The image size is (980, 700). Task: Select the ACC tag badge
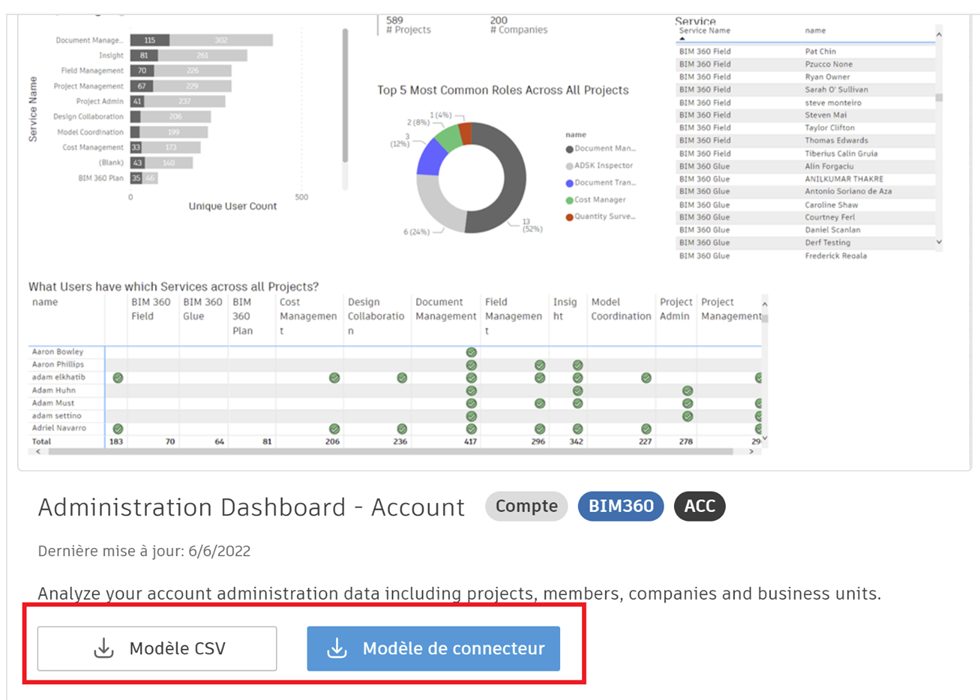click(699, 506)
